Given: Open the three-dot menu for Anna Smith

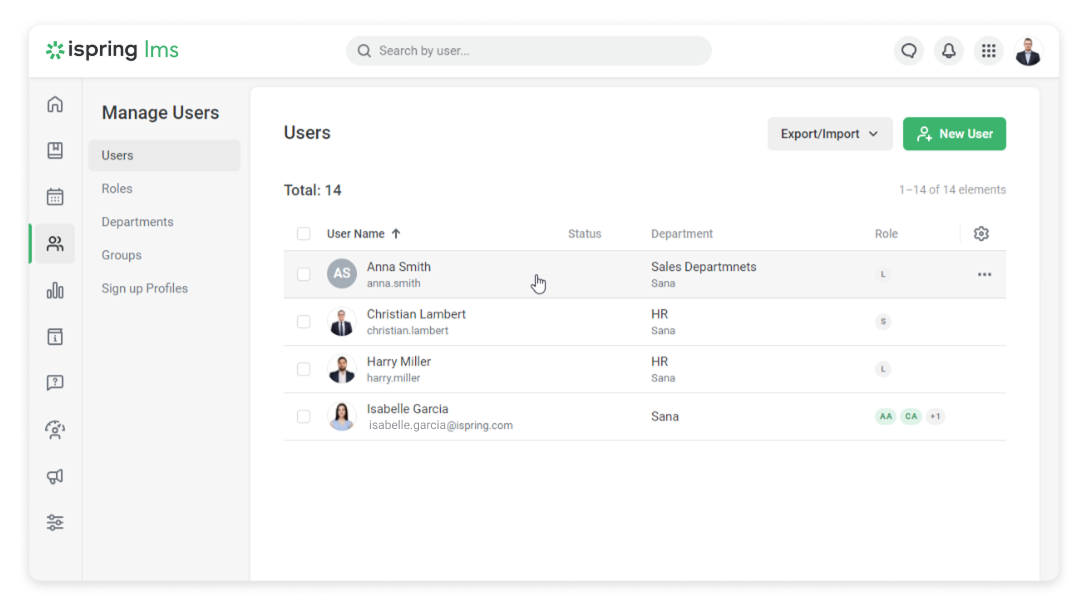Looking at the screenshot, I should [984, 275].
